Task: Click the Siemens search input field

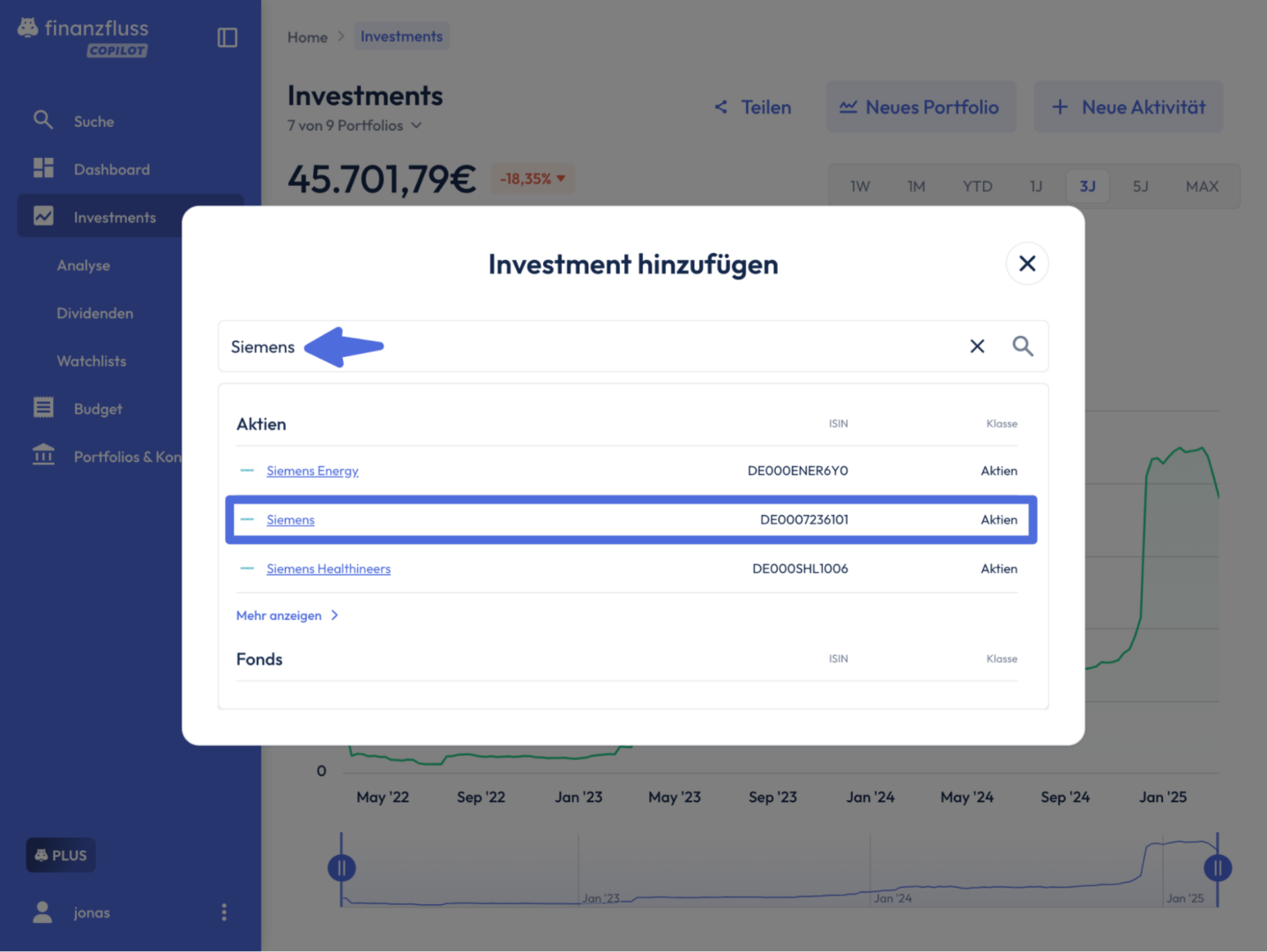Action: 633,346
